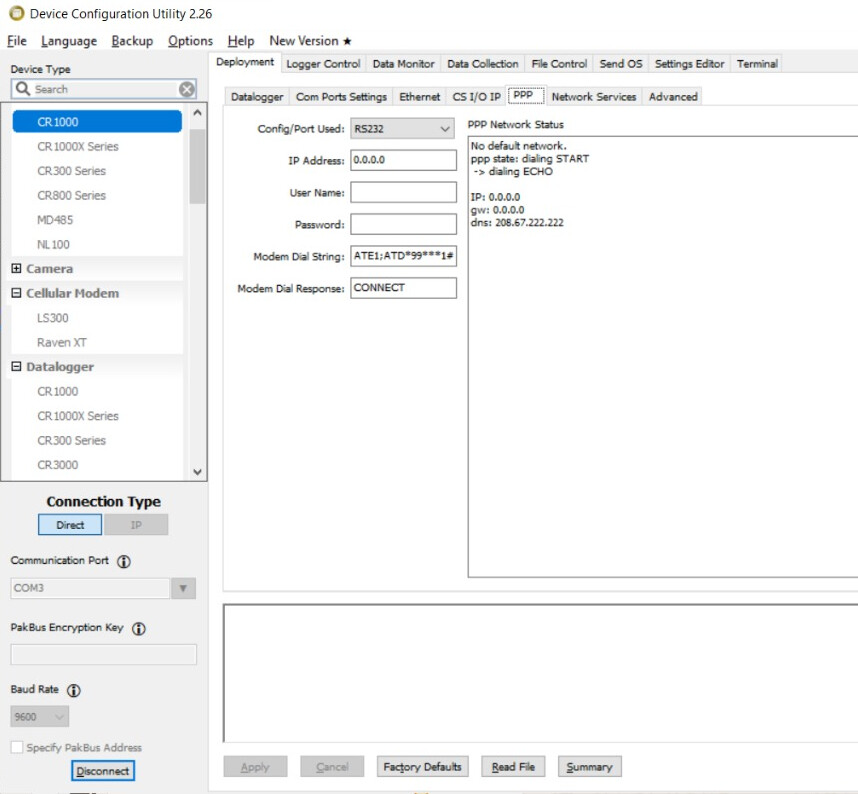This screenshot has height=794, width=858.
Task: Click the search magnifier icon in Device Type
Action: point(23,89)
